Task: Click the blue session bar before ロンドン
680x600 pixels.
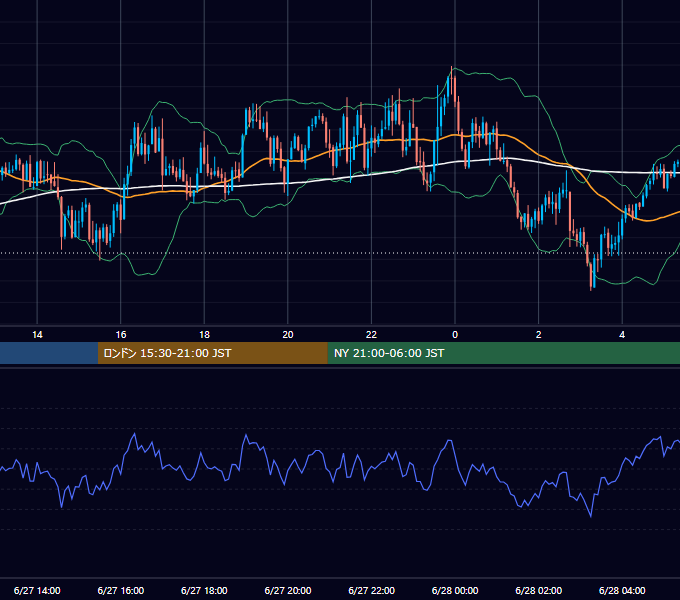Action: coord(49,353)
